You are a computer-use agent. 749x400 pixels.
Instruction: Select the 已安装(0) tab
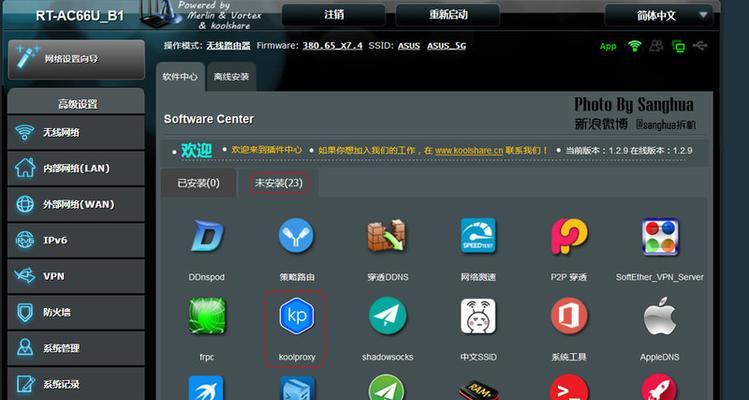tap(199, 183)
